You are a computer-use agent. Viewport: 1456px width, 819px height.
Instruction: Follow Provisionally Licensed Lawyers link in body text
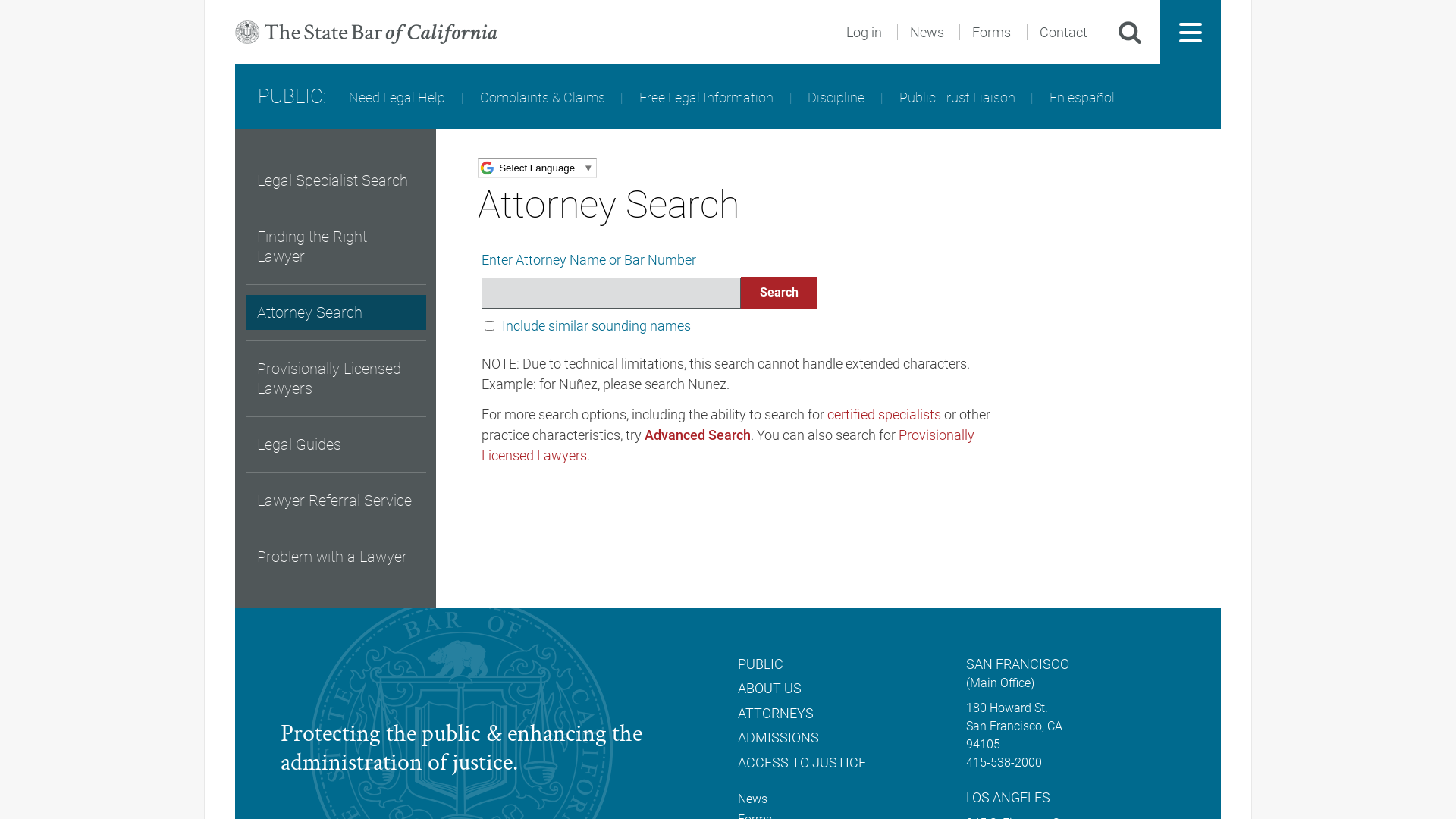(936, 435)
